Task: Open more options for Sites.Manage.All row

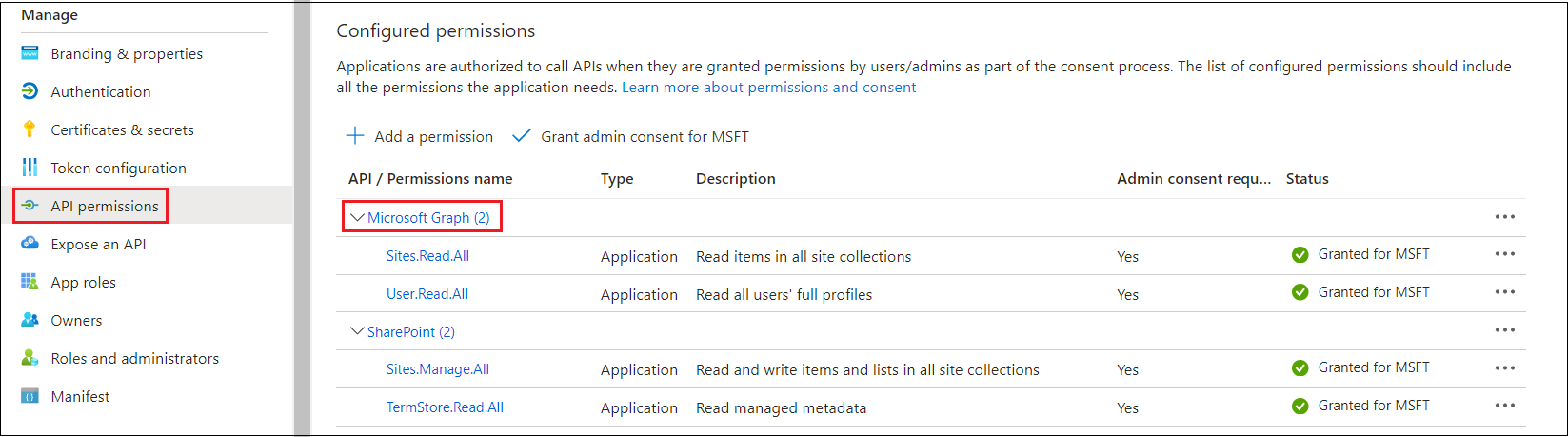Action: 1504,368
